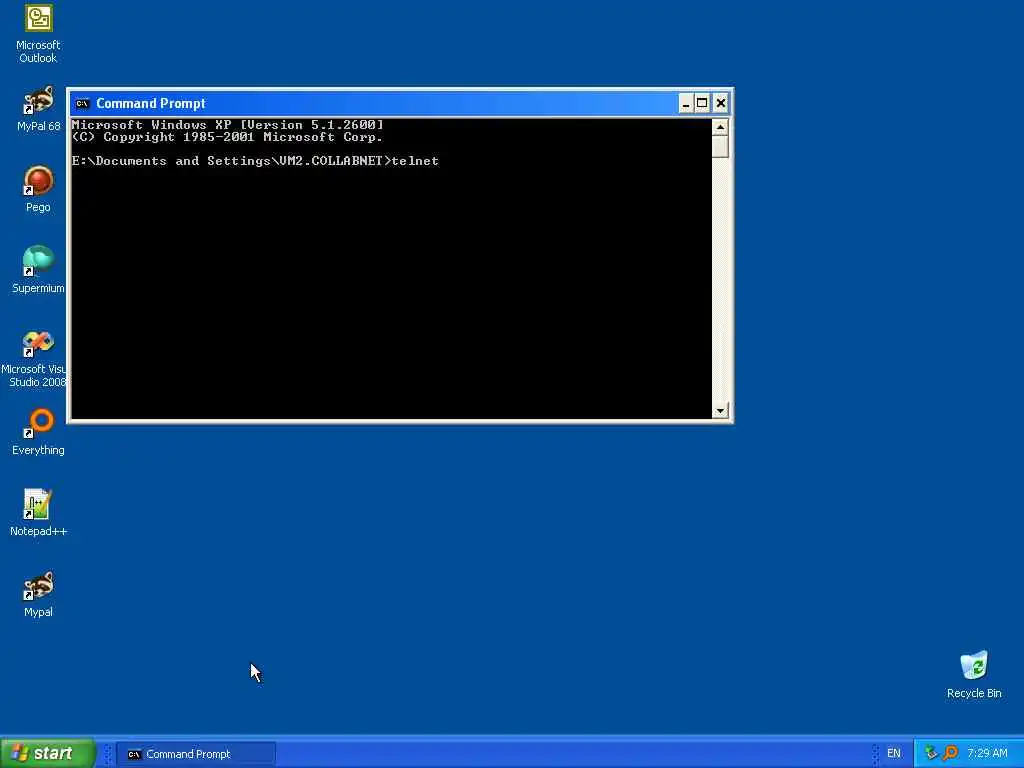The height and width of the screenshot is (768, 1024).
Task: Click the console scrollbar up arrow
Action: (x=720, y=127)
